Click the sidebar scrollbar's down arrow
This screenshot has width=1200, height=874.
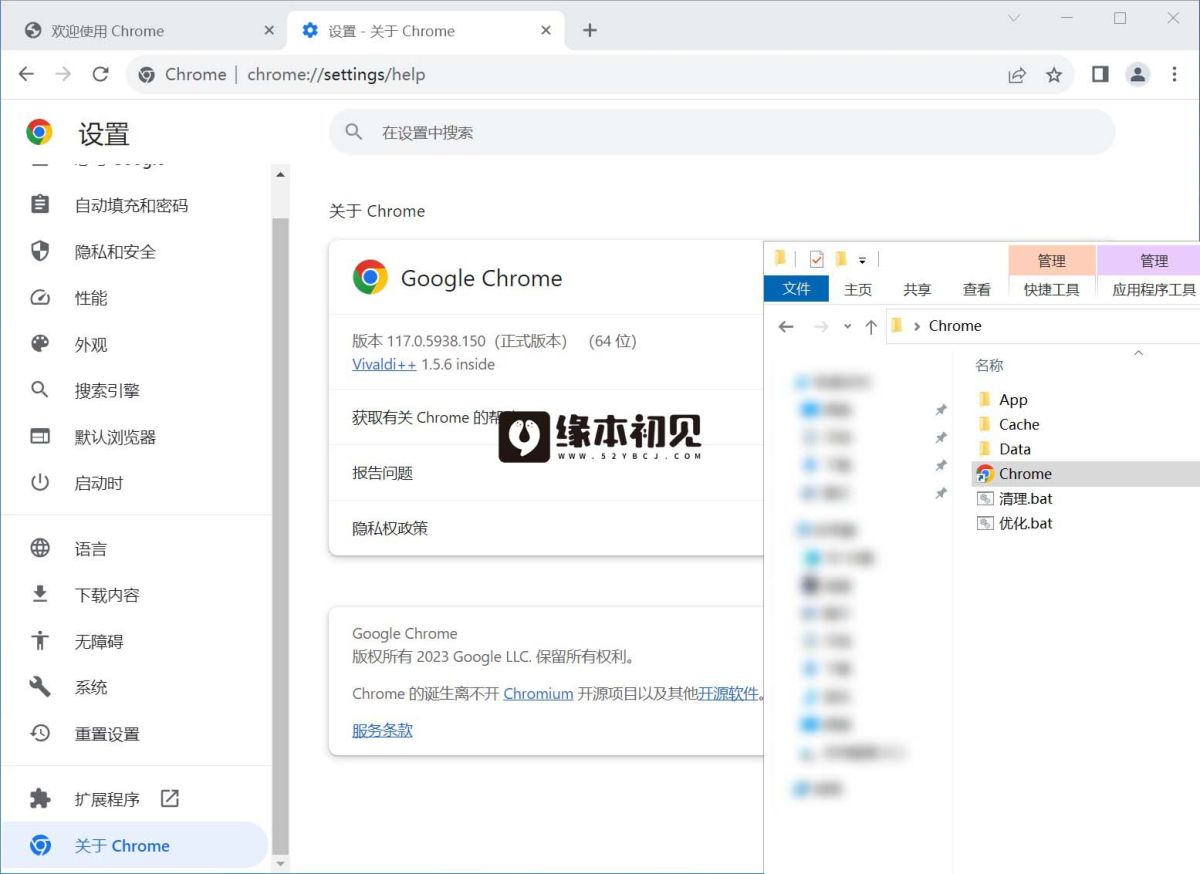281,864
